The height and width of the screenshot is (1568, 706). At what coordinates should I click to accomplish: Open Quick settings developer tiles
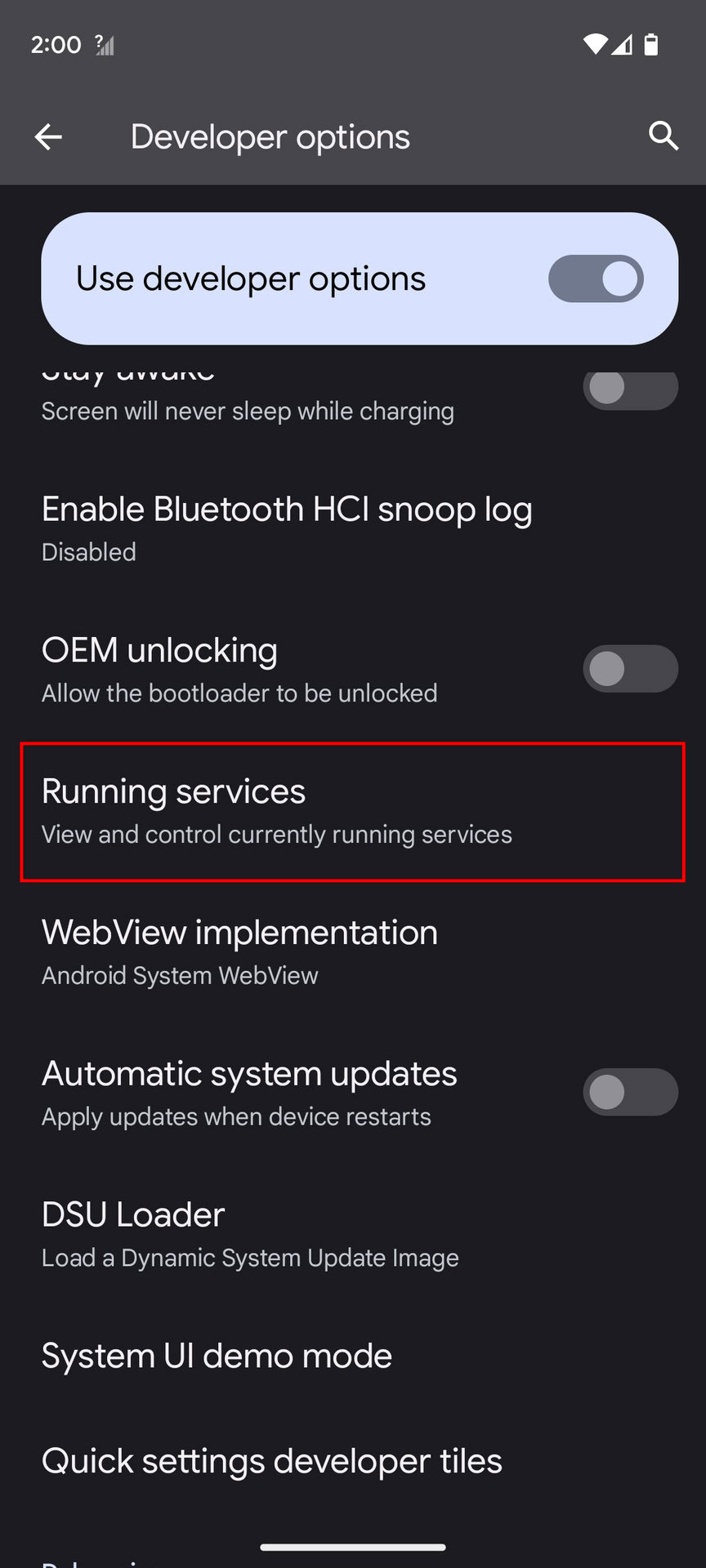pyautogui.click(x=353, y=1462)
